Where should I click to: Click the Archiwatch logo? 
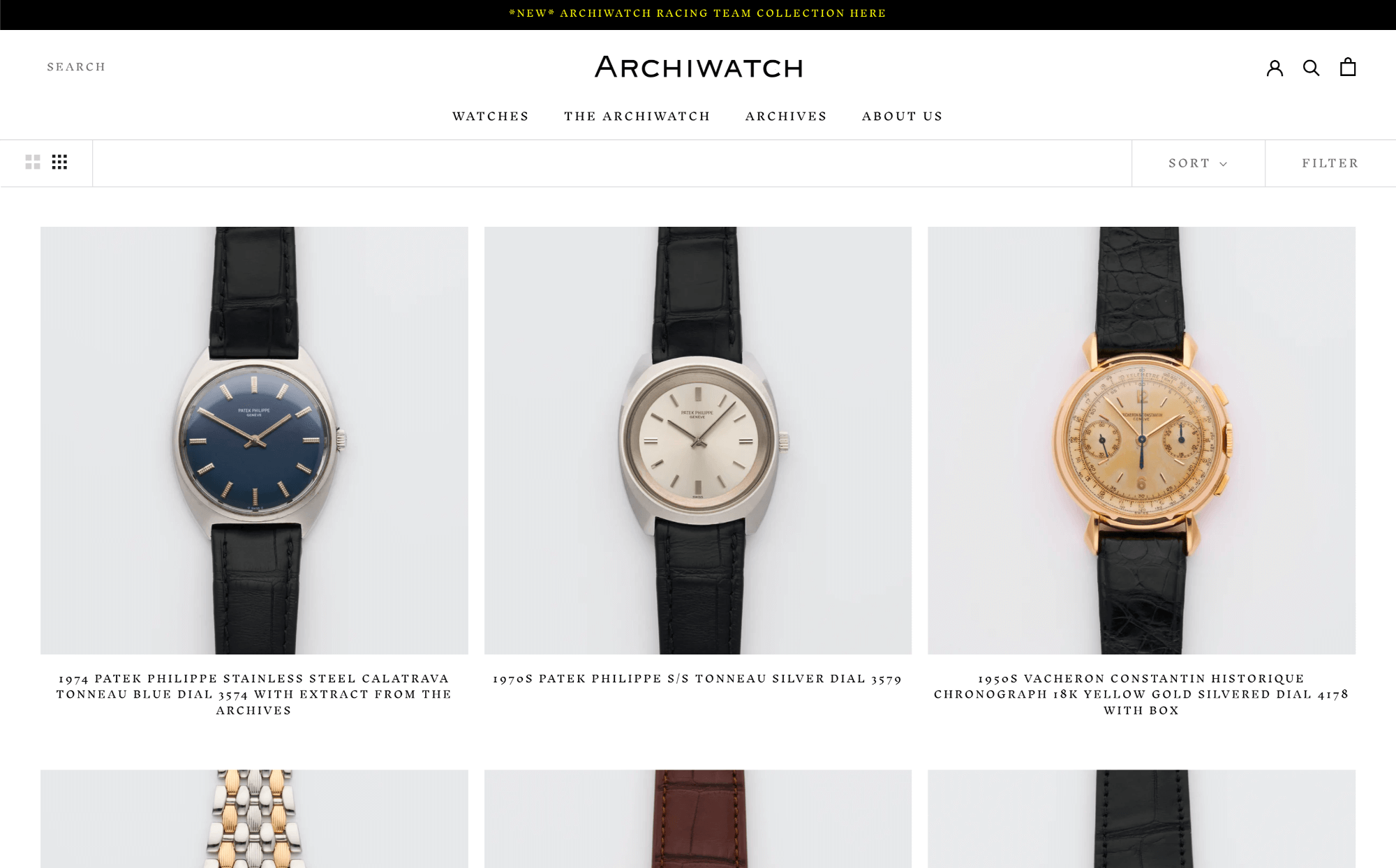click(x=698, y=68)
